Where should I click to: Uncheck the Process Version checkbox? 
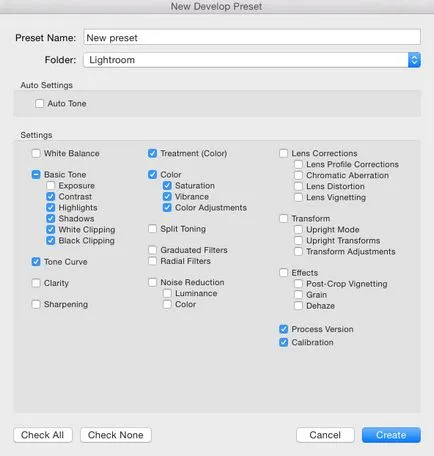tap(284, 329)
